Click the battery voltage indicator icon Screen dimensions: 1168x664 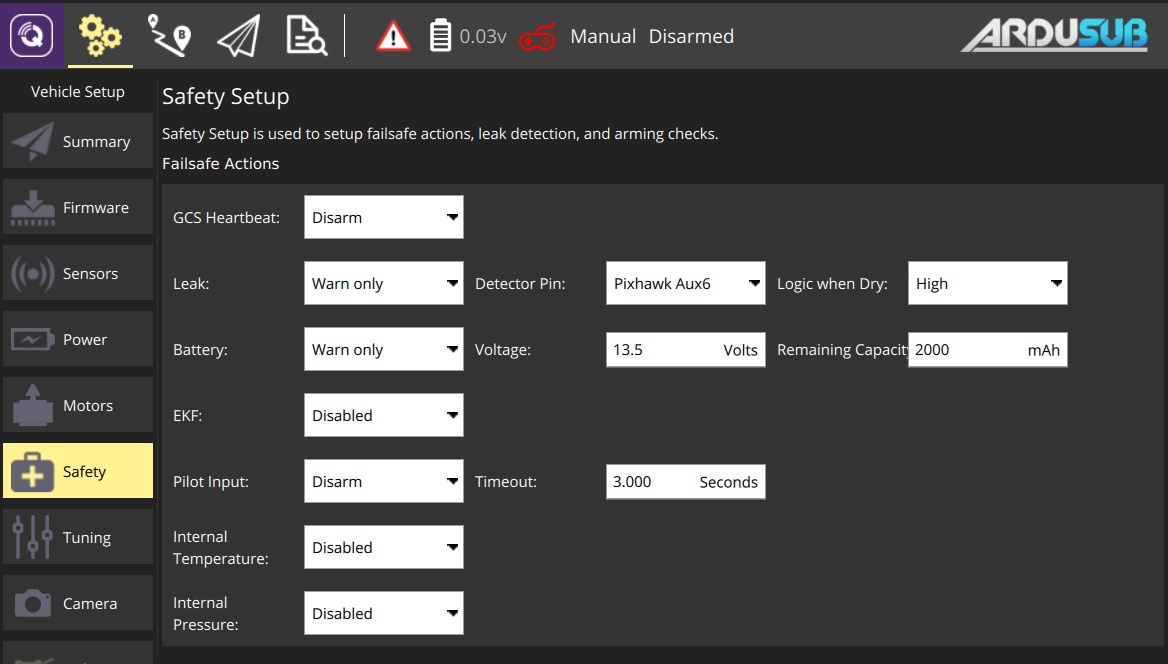tap(440, 36)
